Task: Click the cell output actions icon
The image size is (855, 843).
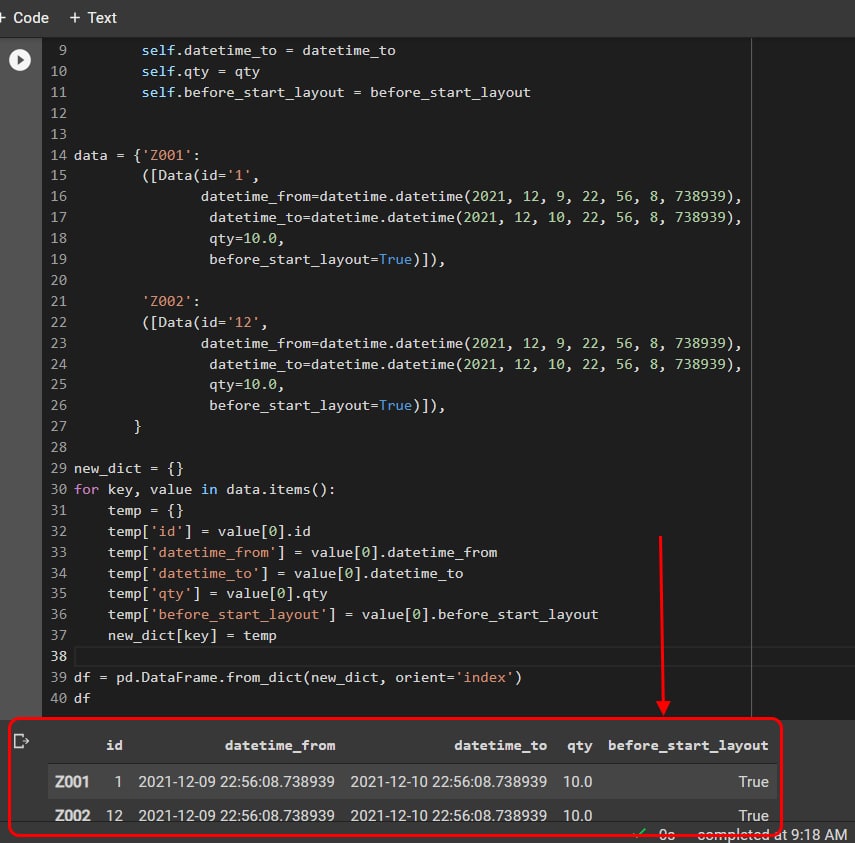Action: click(22, 741)
